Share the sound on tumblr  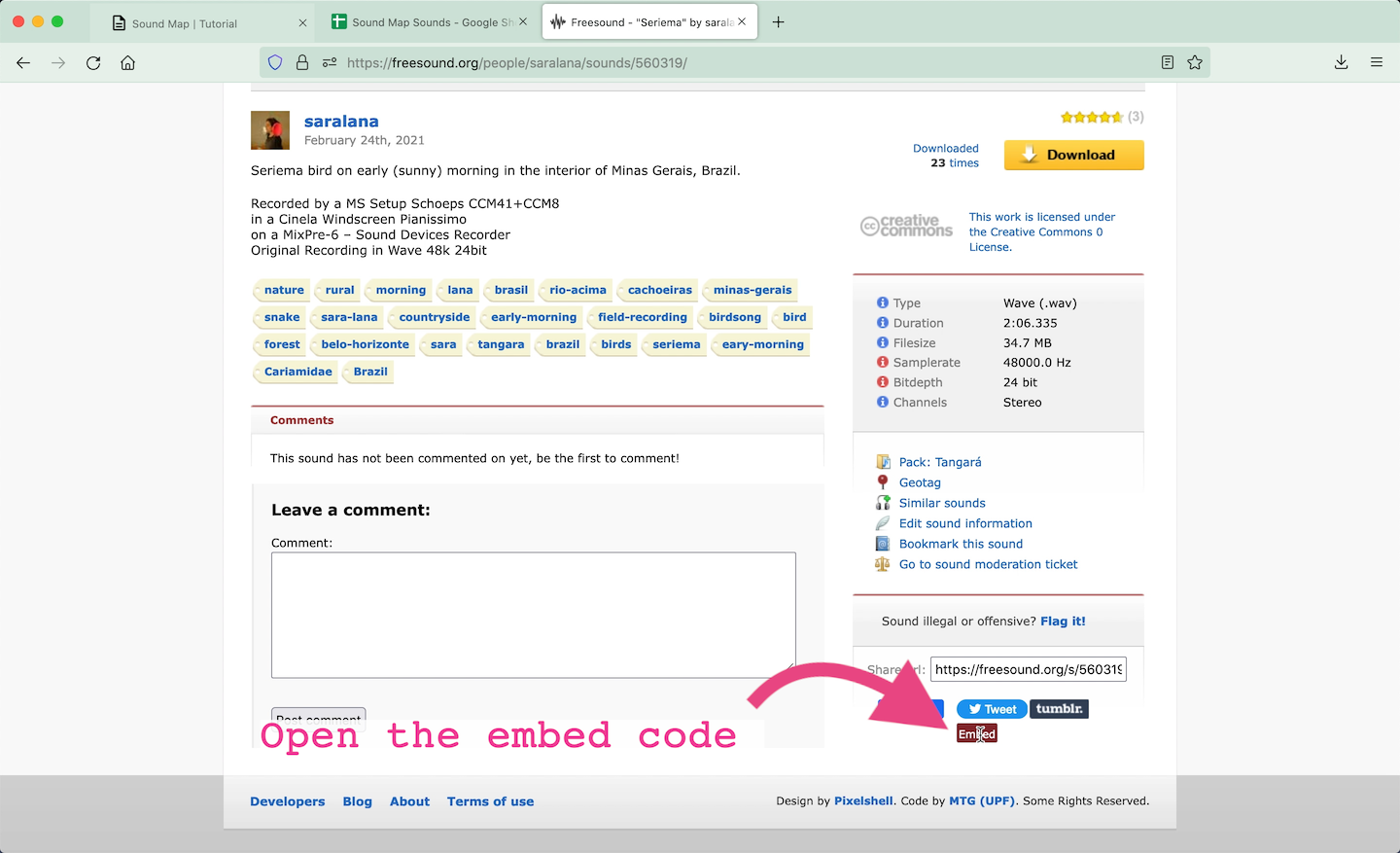(1059, 709)
